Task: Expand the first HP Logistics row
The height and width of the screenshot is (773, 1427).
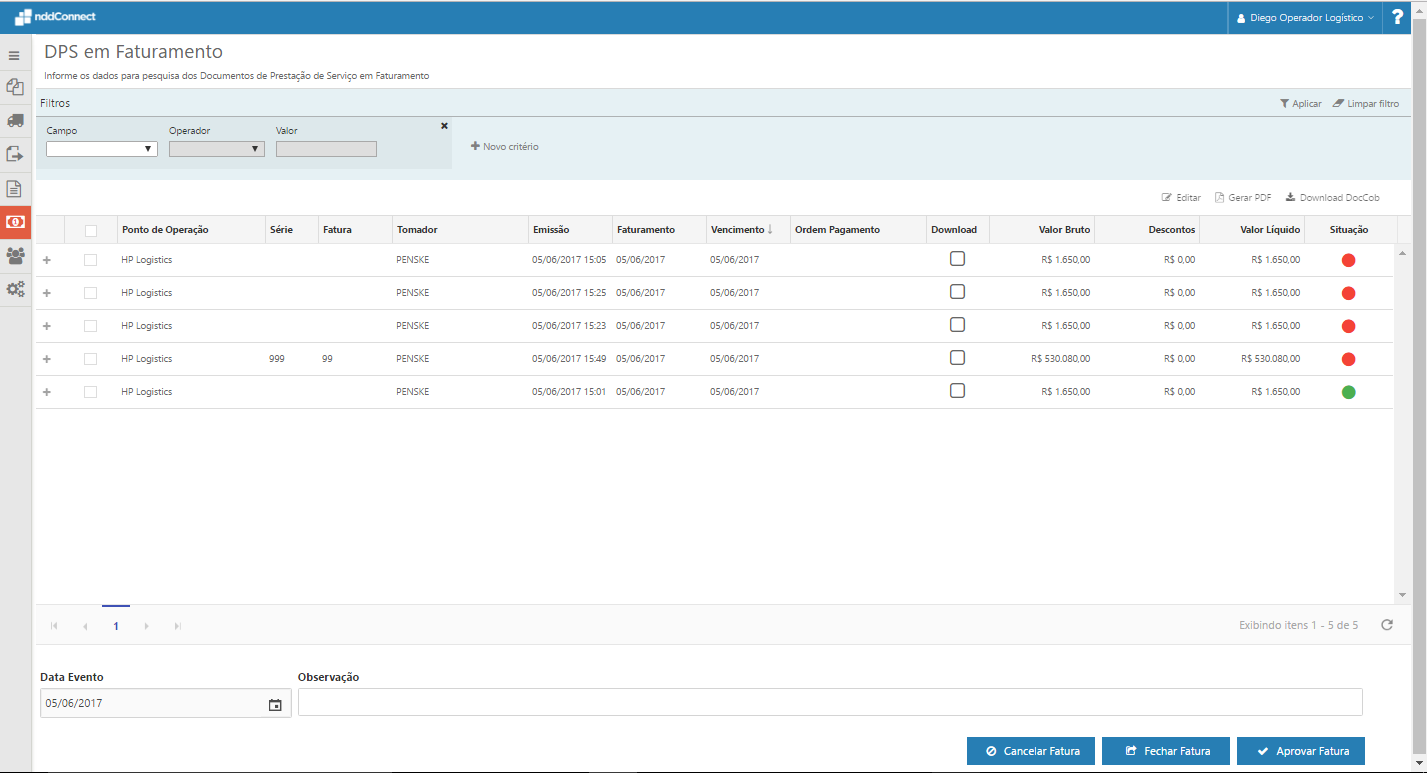Action: coord(47,260)
